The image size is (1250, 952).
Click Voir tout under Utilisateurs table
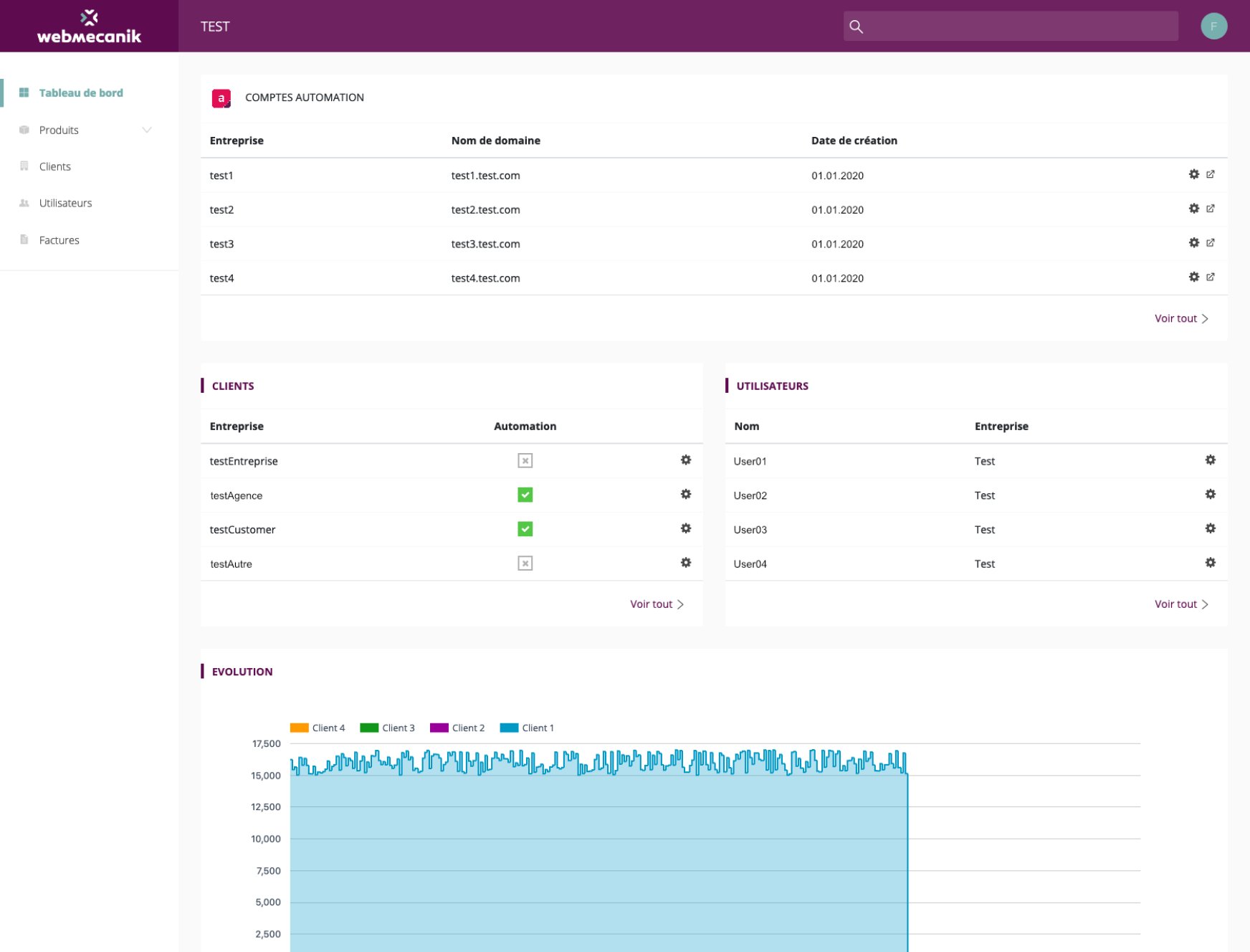point(1181,604)
